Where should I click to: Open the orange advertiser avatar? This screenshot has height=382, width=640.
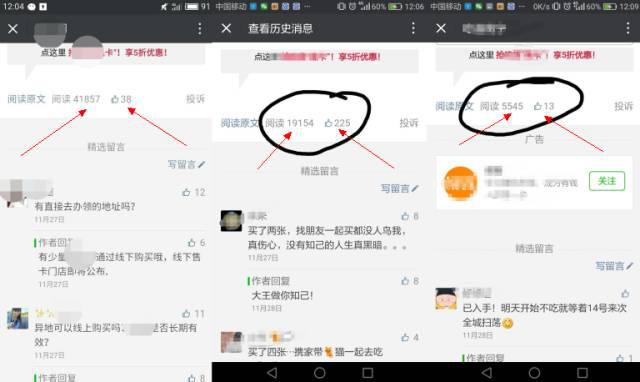point(461,183)
